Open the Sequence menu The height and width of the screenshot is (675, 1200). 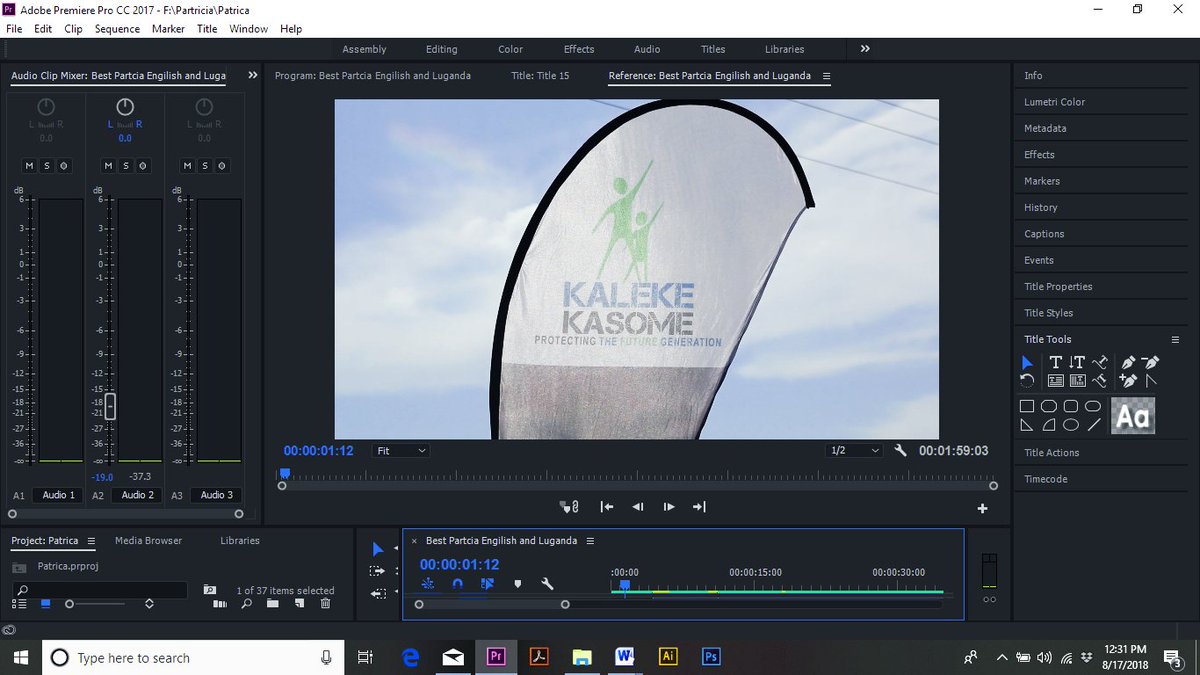[x=117, y=29]
